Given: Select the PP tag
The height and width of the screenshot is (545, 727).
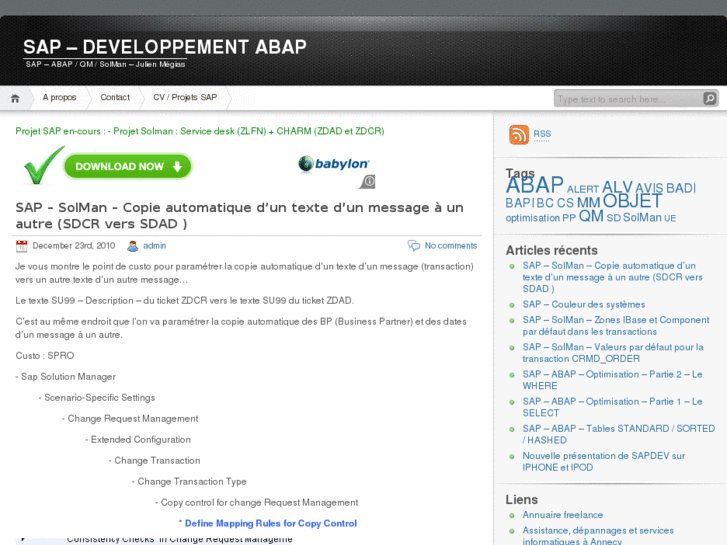Looking at the screenshot, I should pyautogui.click(x=569, y=218).
